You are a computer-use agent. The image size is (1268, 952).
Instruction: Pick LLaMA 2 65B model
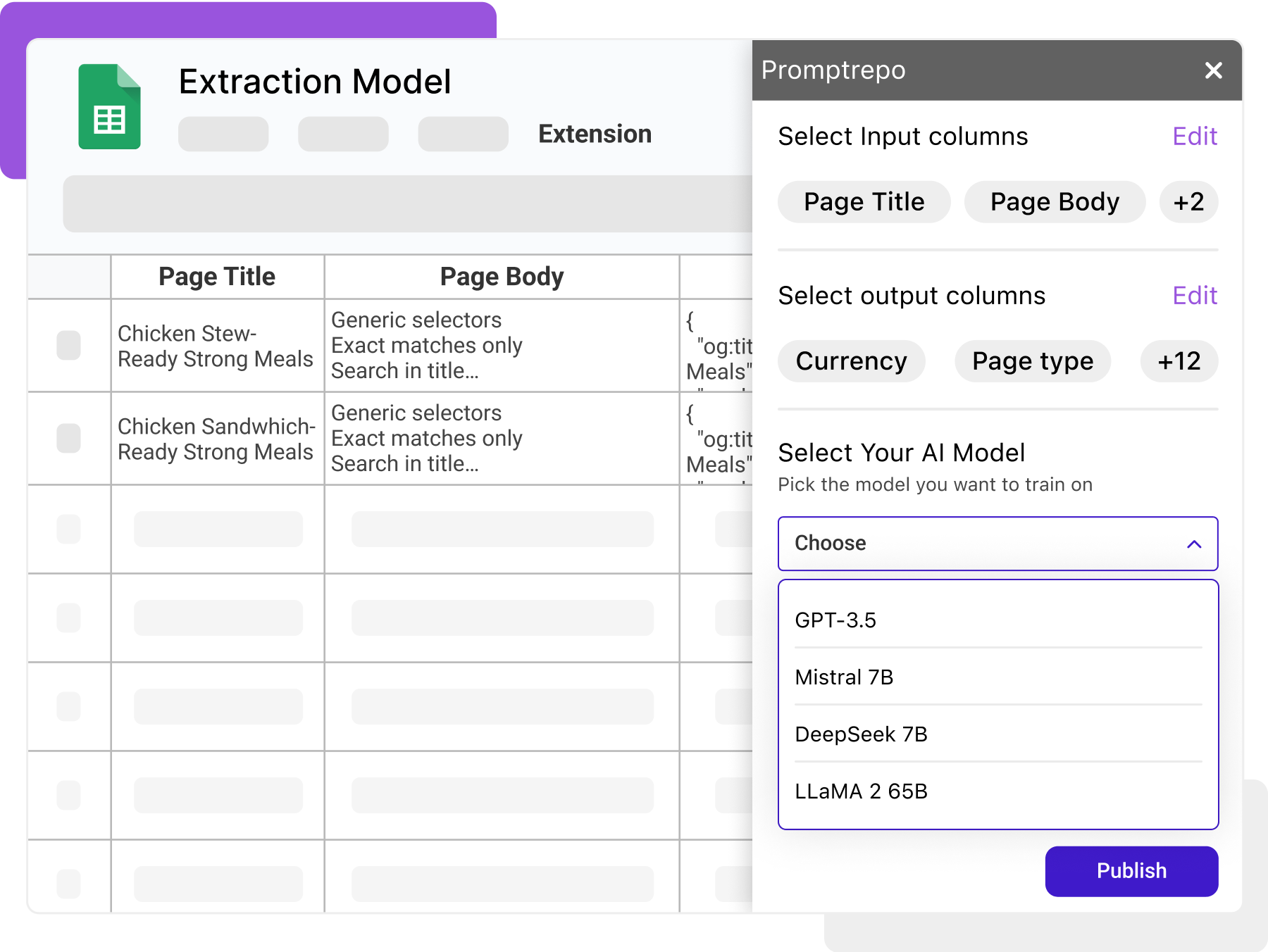(x=861, y=791)
